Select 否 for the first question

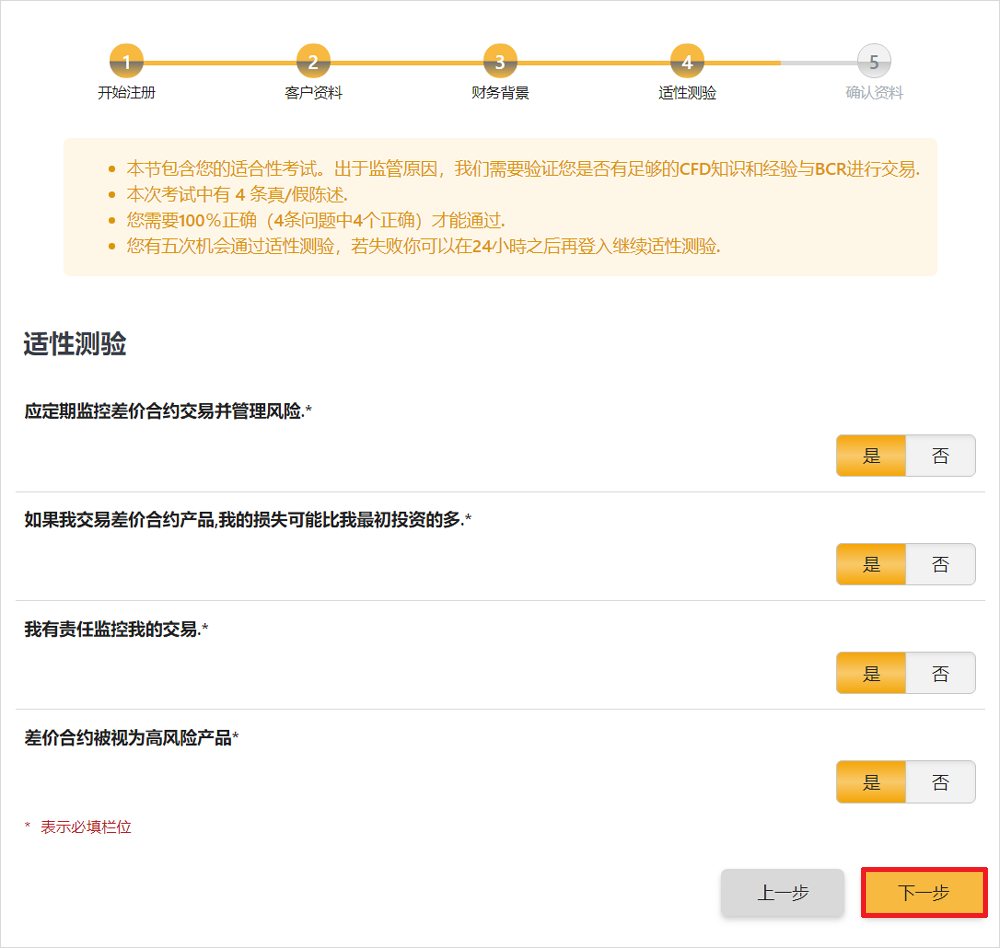pyautogui.click(x=941, y=455)
